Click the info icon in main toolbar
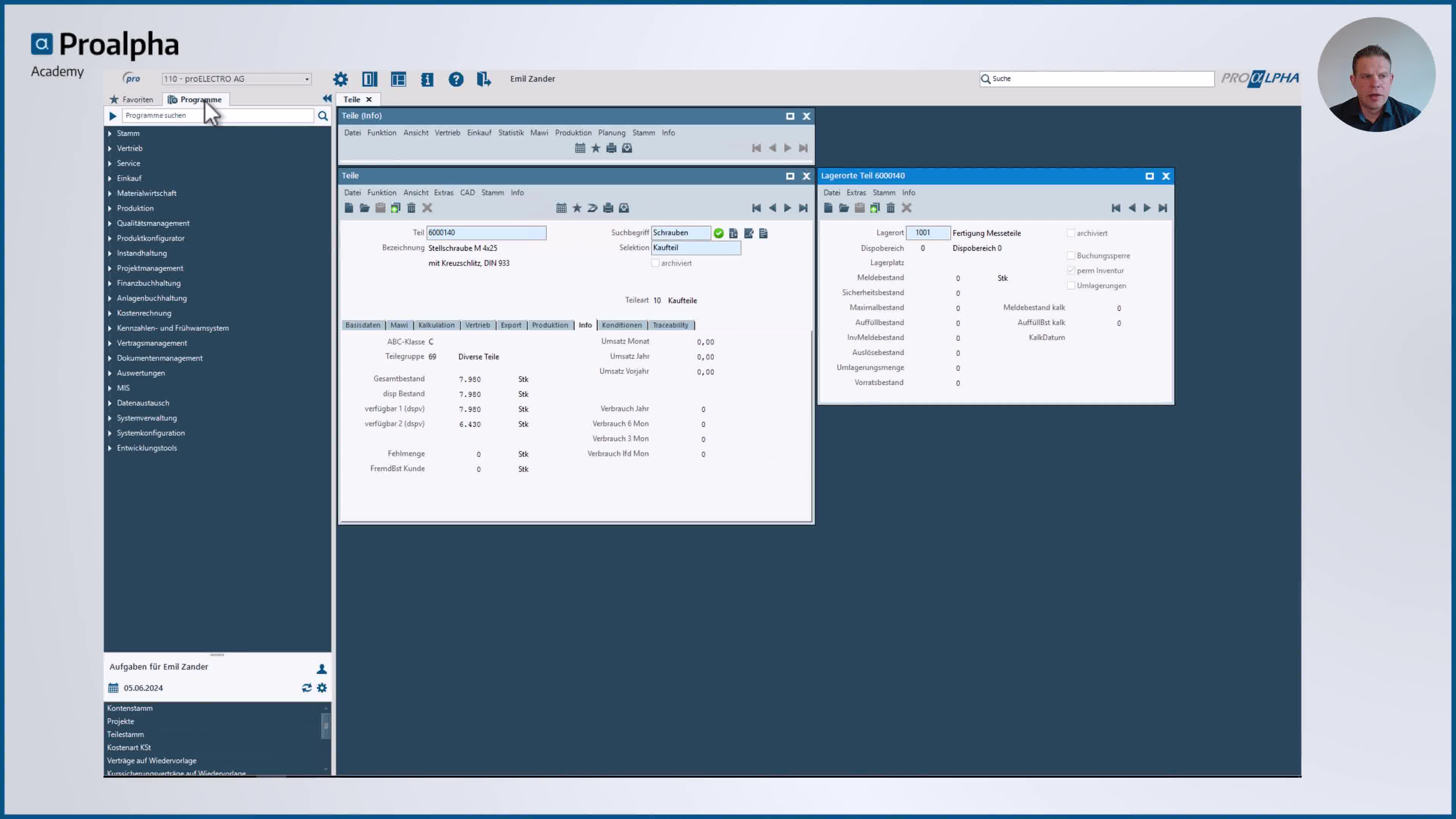The height and width of the screenshot is (819, 1456). pyautogui.click(x=427, y=79)
